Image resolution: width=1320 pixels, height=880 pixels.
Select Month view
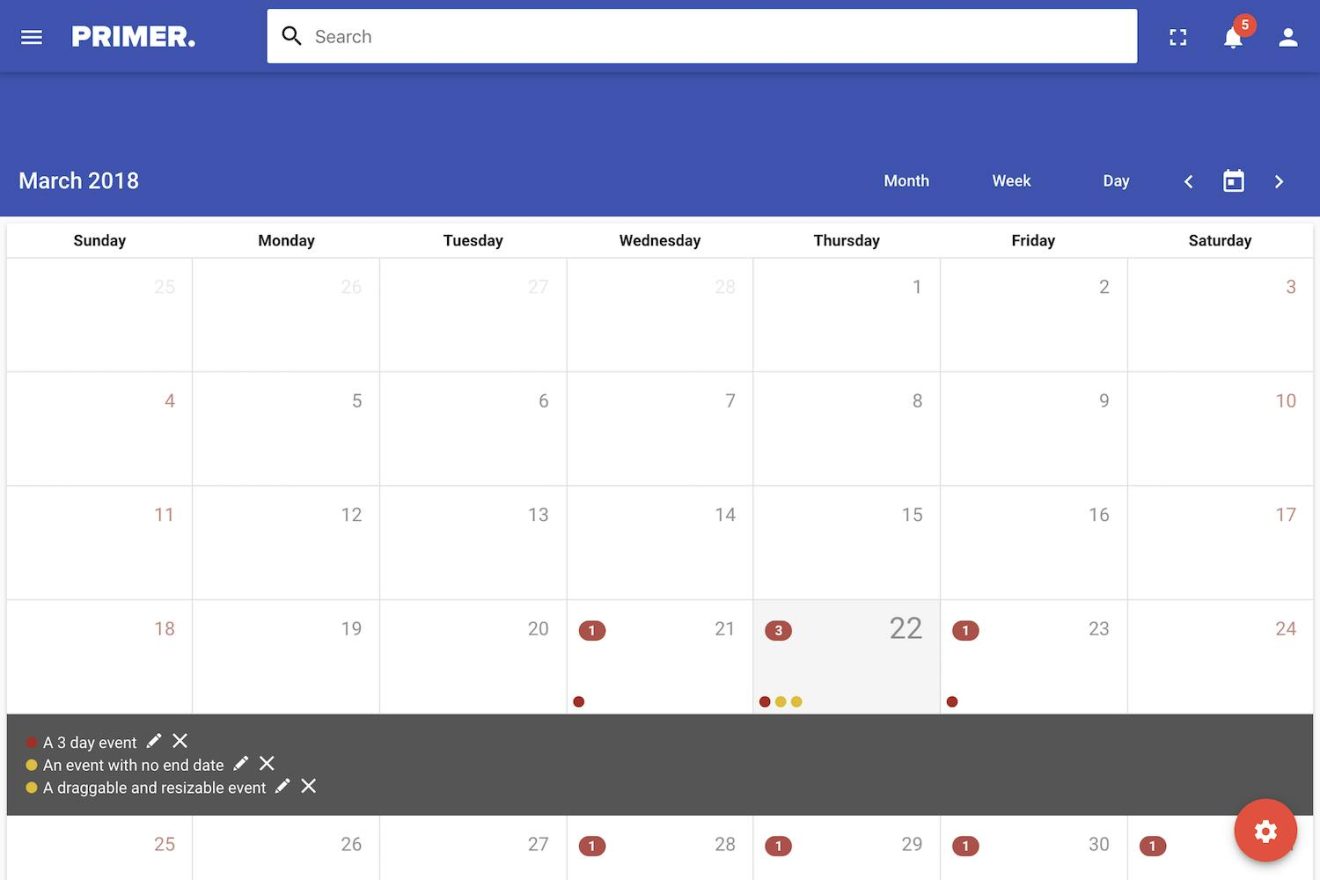tap(906, 181)
